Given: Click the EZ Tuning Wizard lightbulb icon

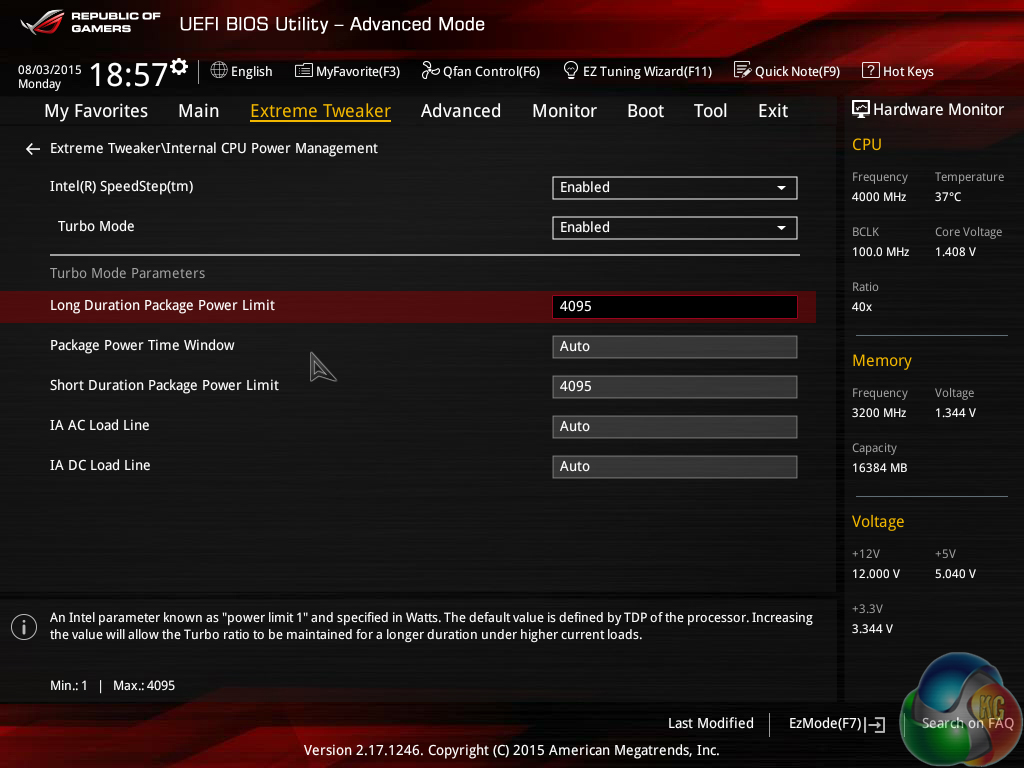Looking at the screenshot, I should click(x=570, y=70).
